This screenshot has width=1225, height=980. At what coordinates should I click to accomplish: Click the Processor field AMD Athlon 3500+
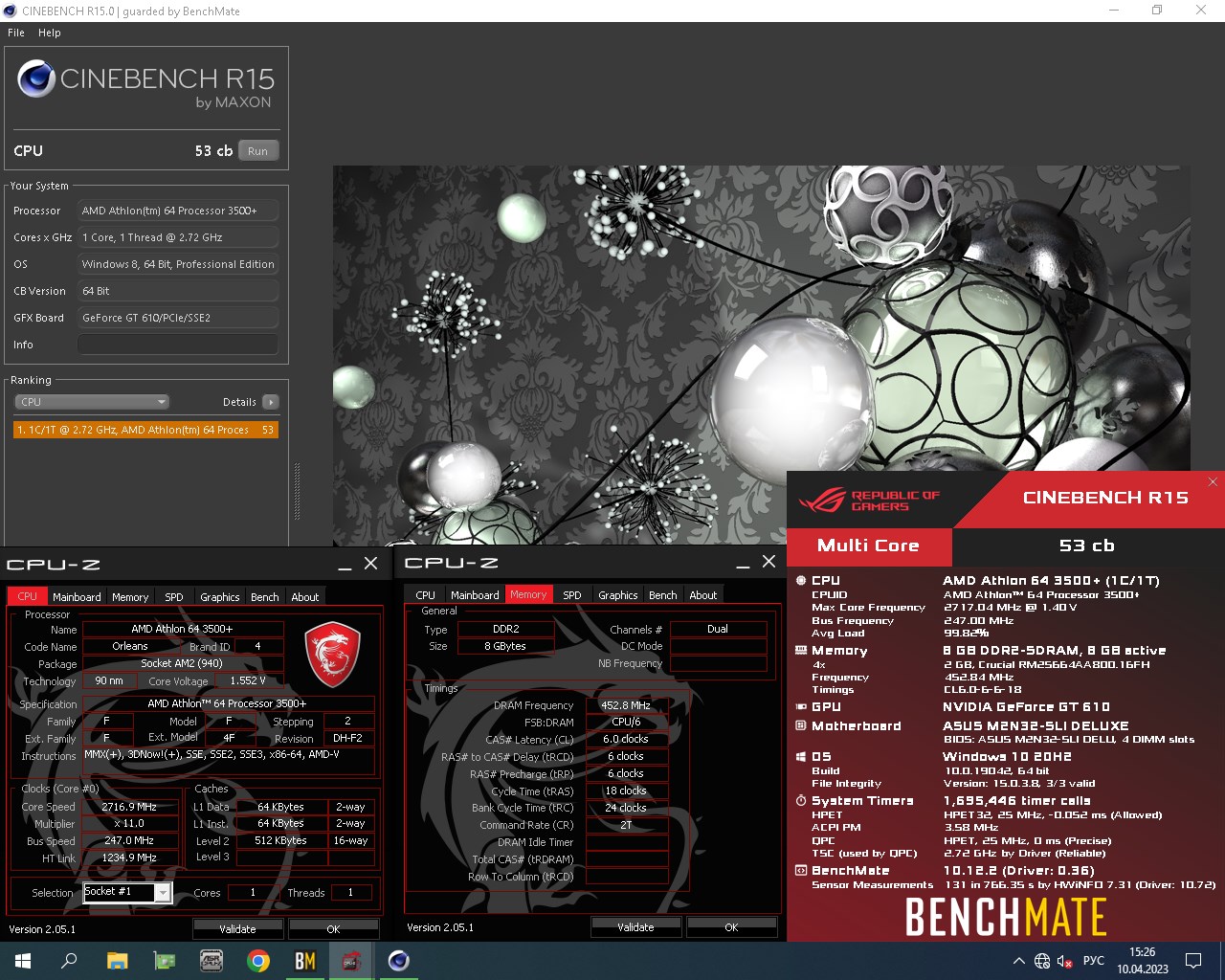click(178, 211)
